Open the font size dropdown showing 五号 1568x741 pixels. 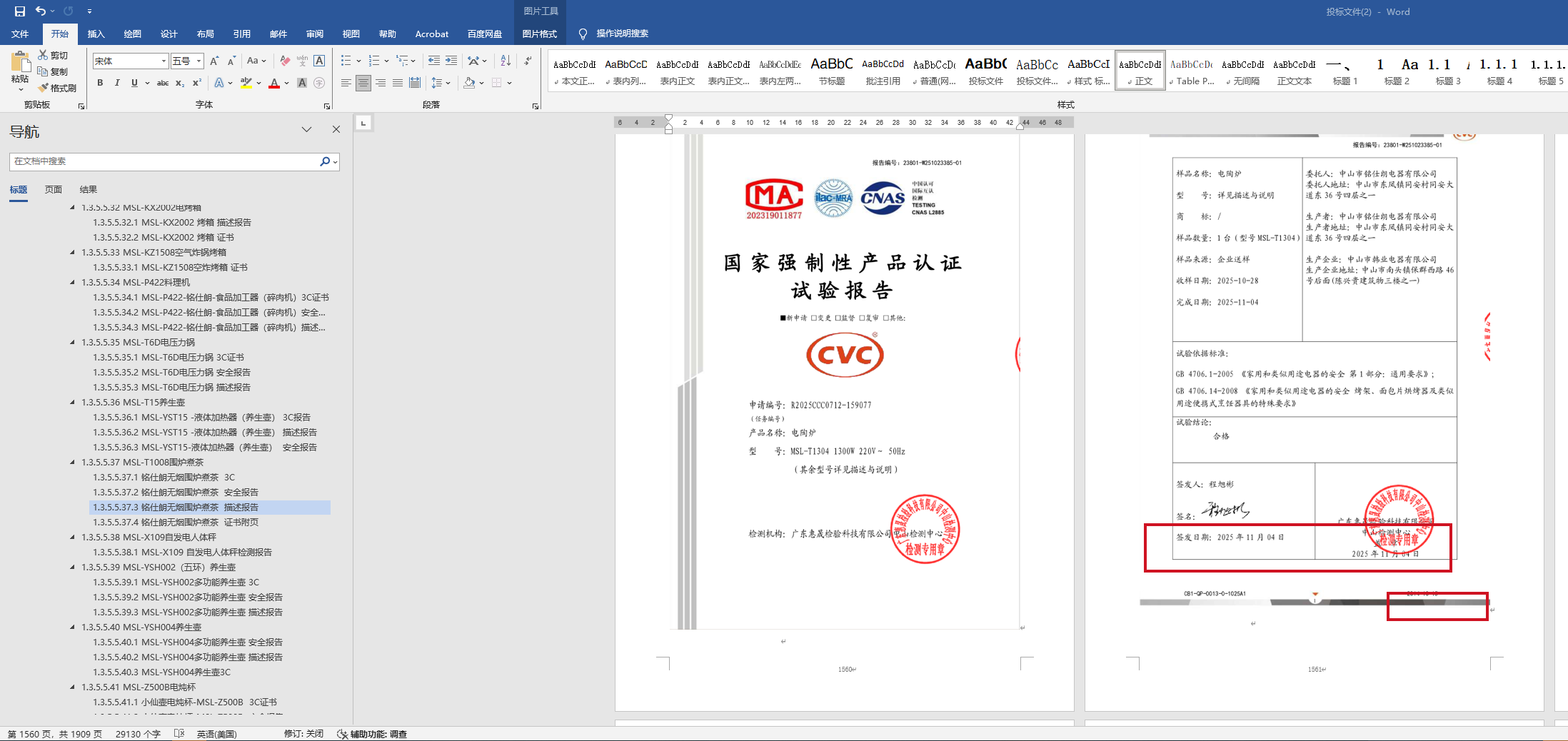pos(199,61)
